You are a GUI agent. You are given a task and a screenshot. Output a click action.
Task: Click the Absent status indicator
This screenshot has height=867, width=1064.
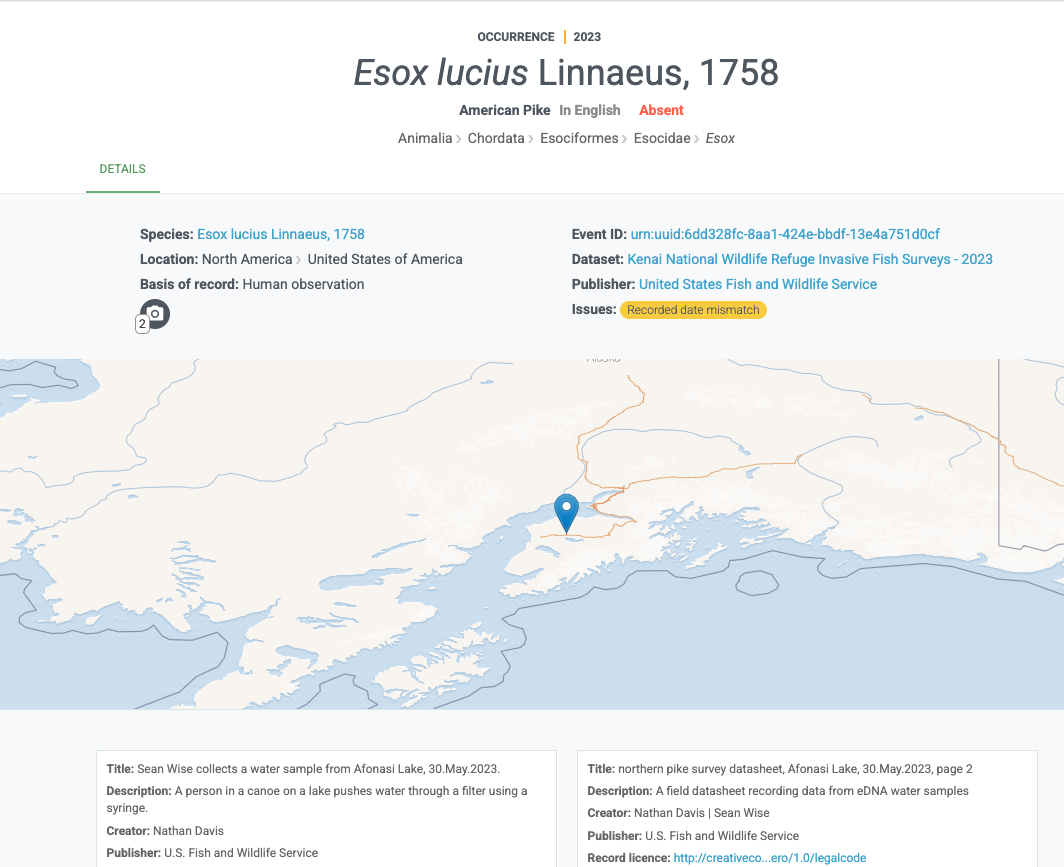point(661,110)
